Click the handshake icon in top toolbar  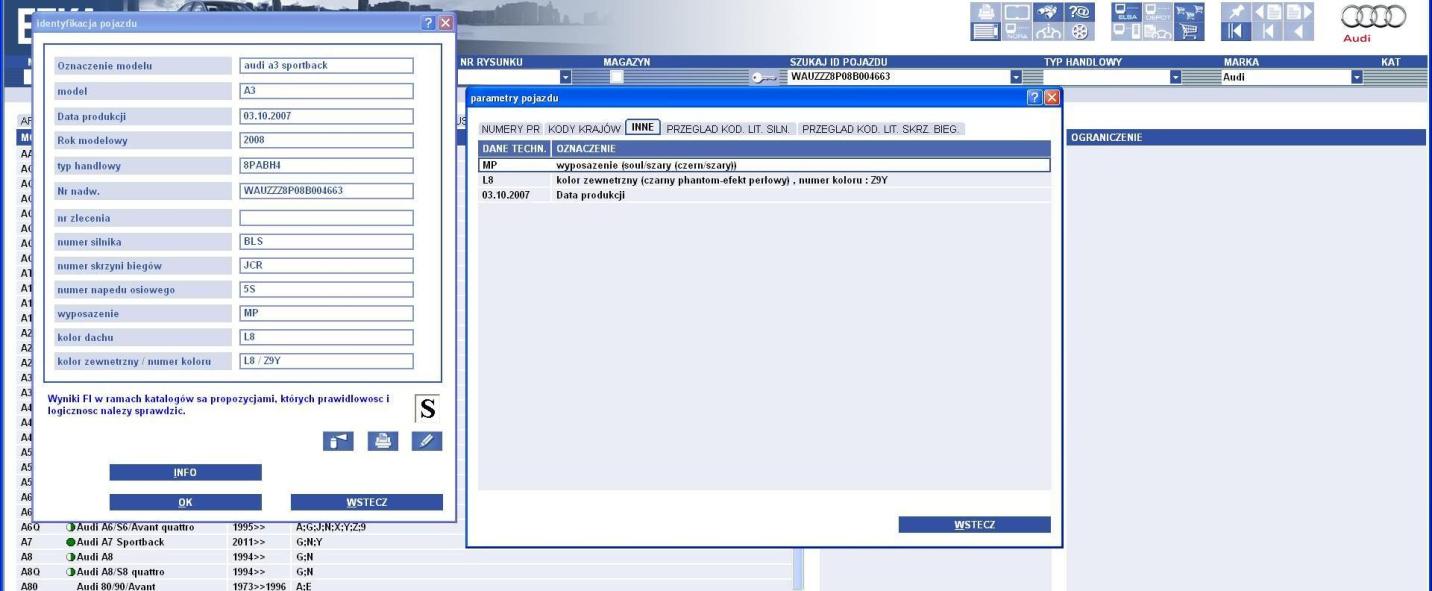(x=1048, y=12)
